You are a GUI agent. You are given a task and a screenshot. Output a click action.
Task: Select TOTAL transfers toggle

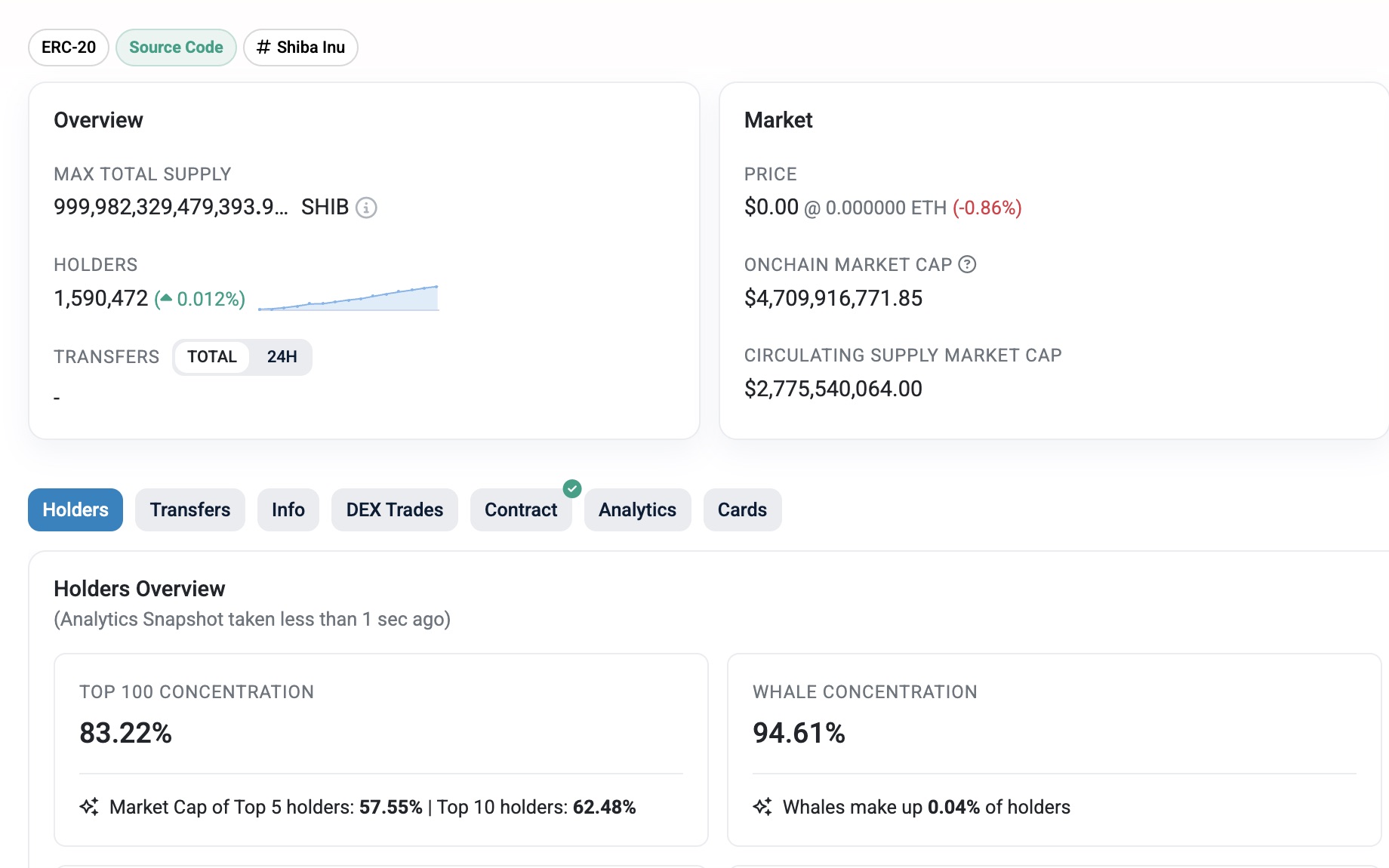(x=212, y=357)
